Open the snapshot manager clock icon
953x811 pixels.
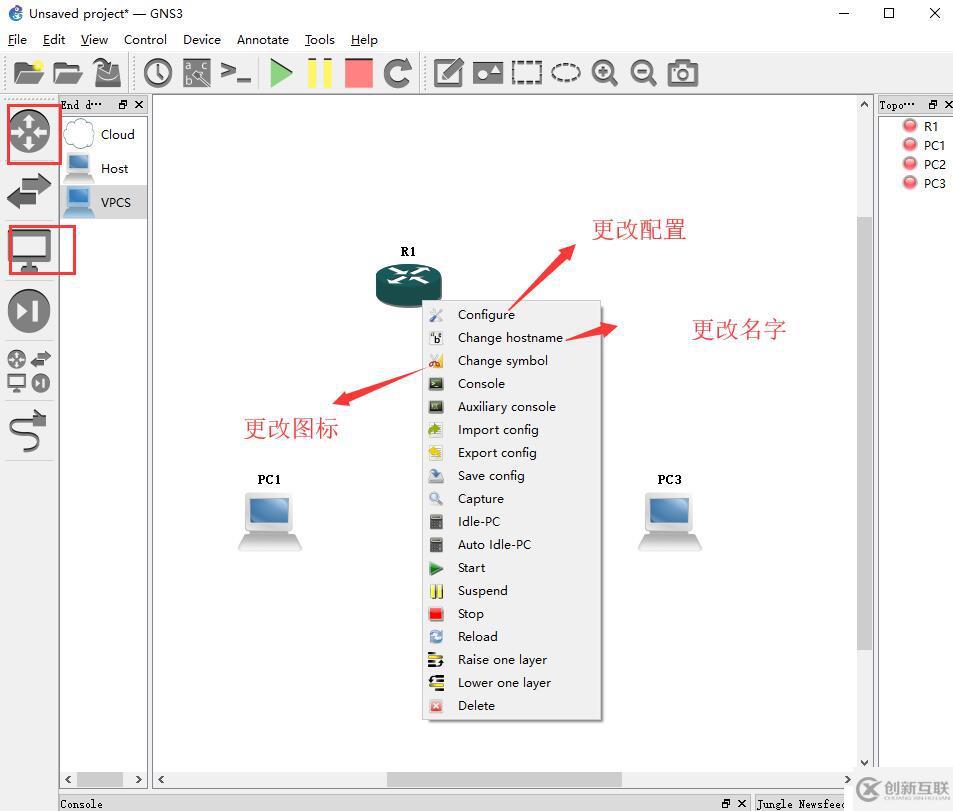pyautogui.click(x=158, y=73)
